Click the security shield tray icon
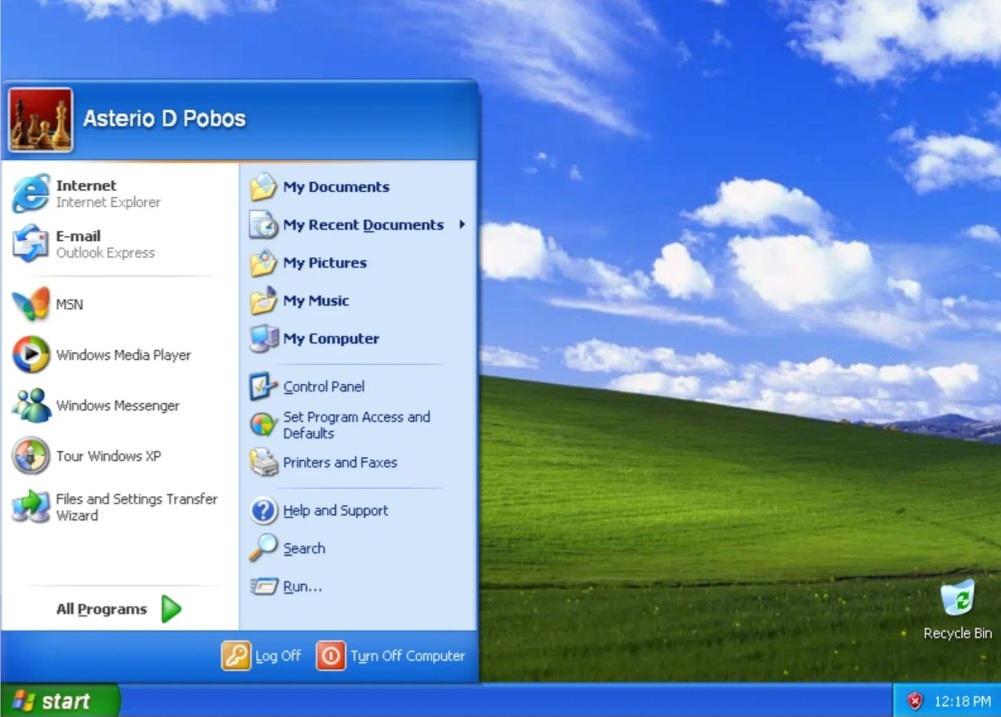The height and width of the screenshot is (717, 1001). pyautogui.click(x=915, y=702)
